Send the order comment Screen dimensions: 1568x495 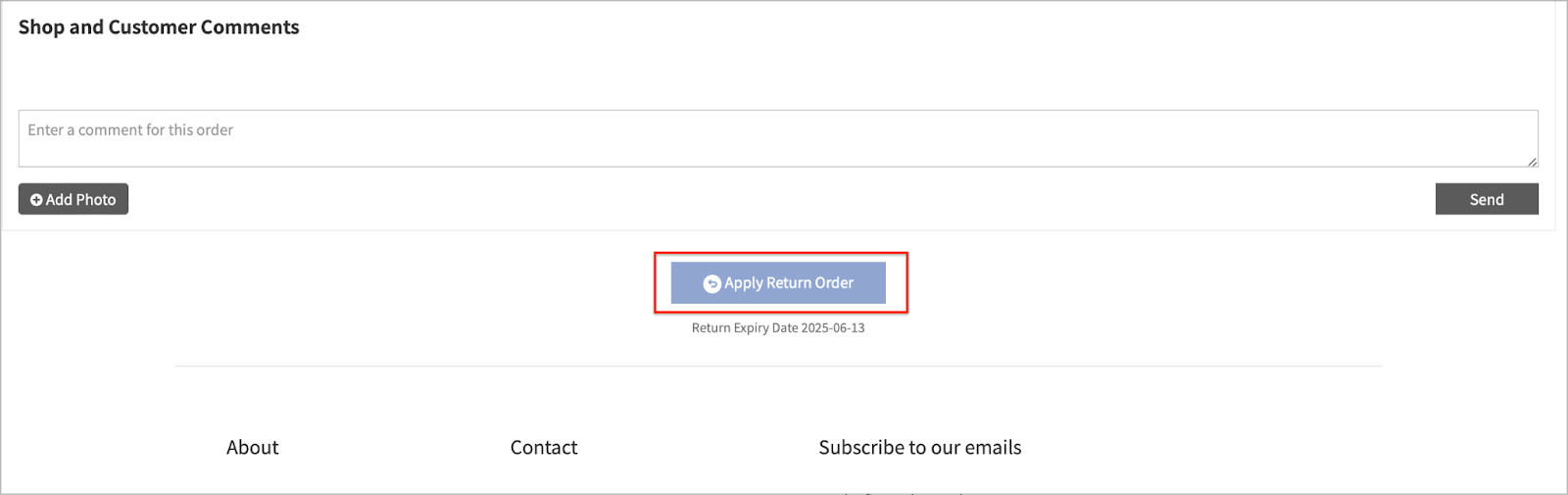tap(1487, 199)
